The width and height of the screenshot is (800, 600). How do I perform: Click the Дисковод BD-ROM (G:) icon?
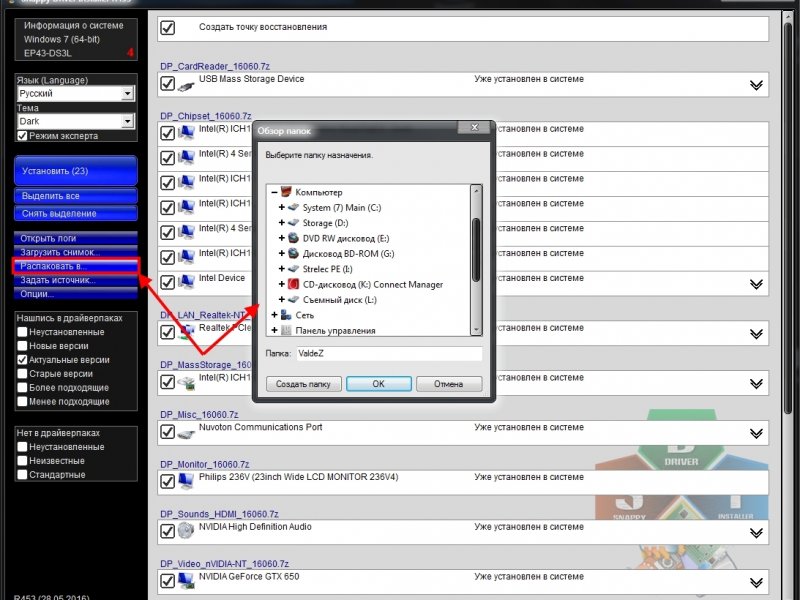click(x=293, y=254)
